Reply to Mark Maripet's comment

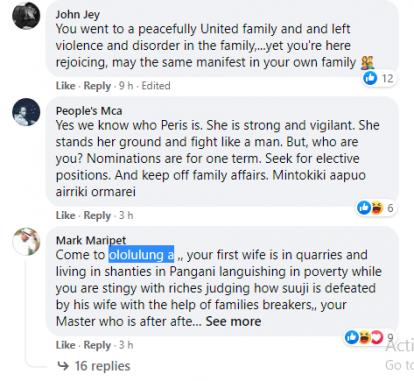97,345
